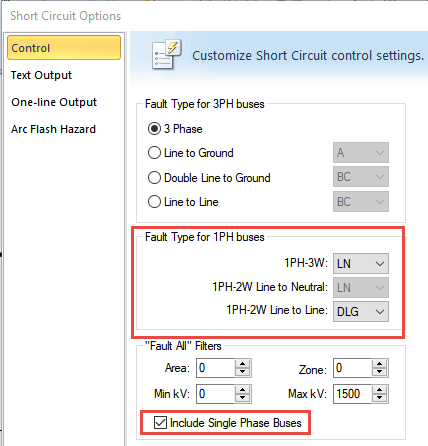Select the Control tab in sidebar
This screenshot has height=446, width=428.
pos(64,48)
